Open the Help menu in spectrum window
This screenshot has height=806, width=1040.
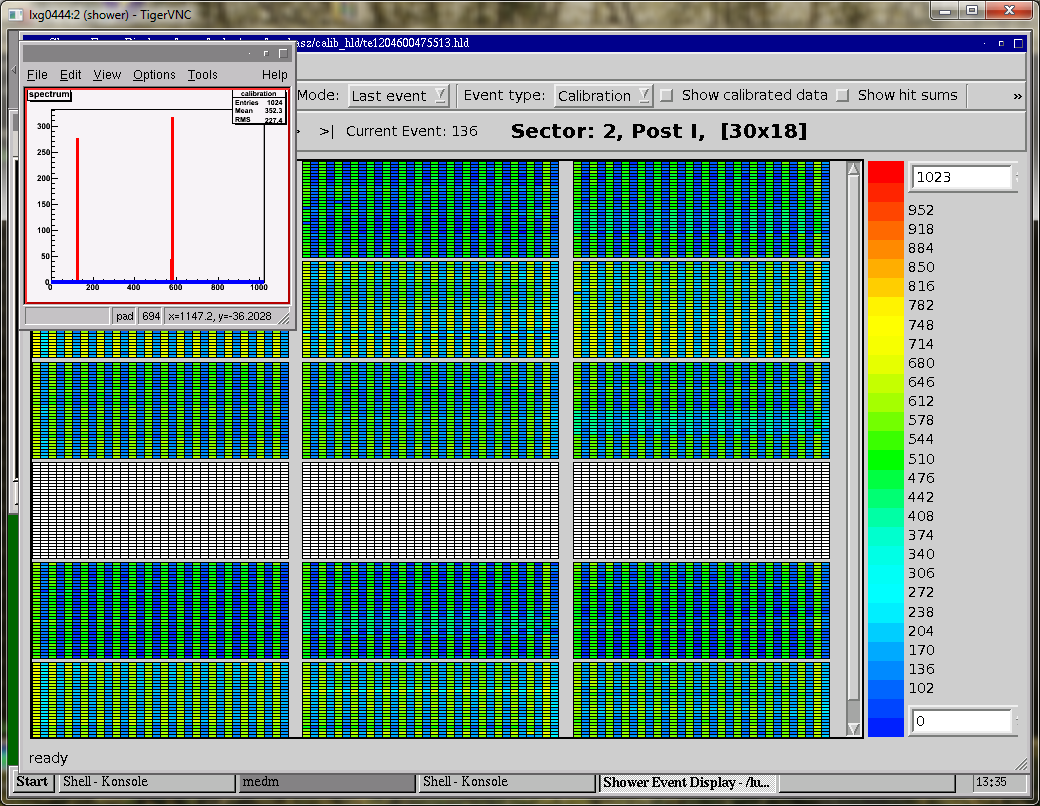point(274,75)
